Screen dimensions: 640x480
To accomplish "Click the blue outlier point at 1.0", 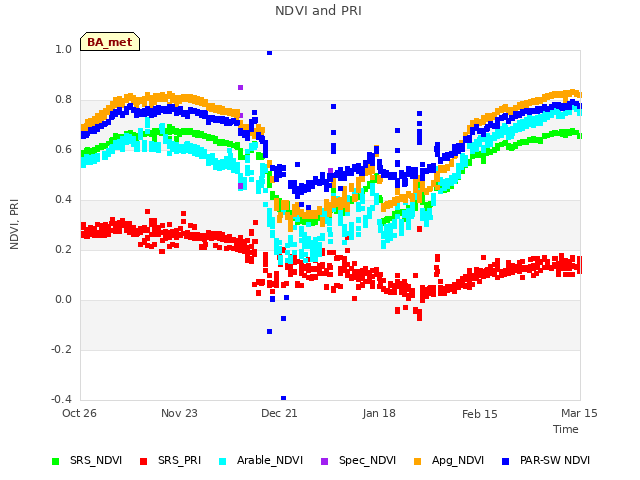I will click(x=269, y=52).
